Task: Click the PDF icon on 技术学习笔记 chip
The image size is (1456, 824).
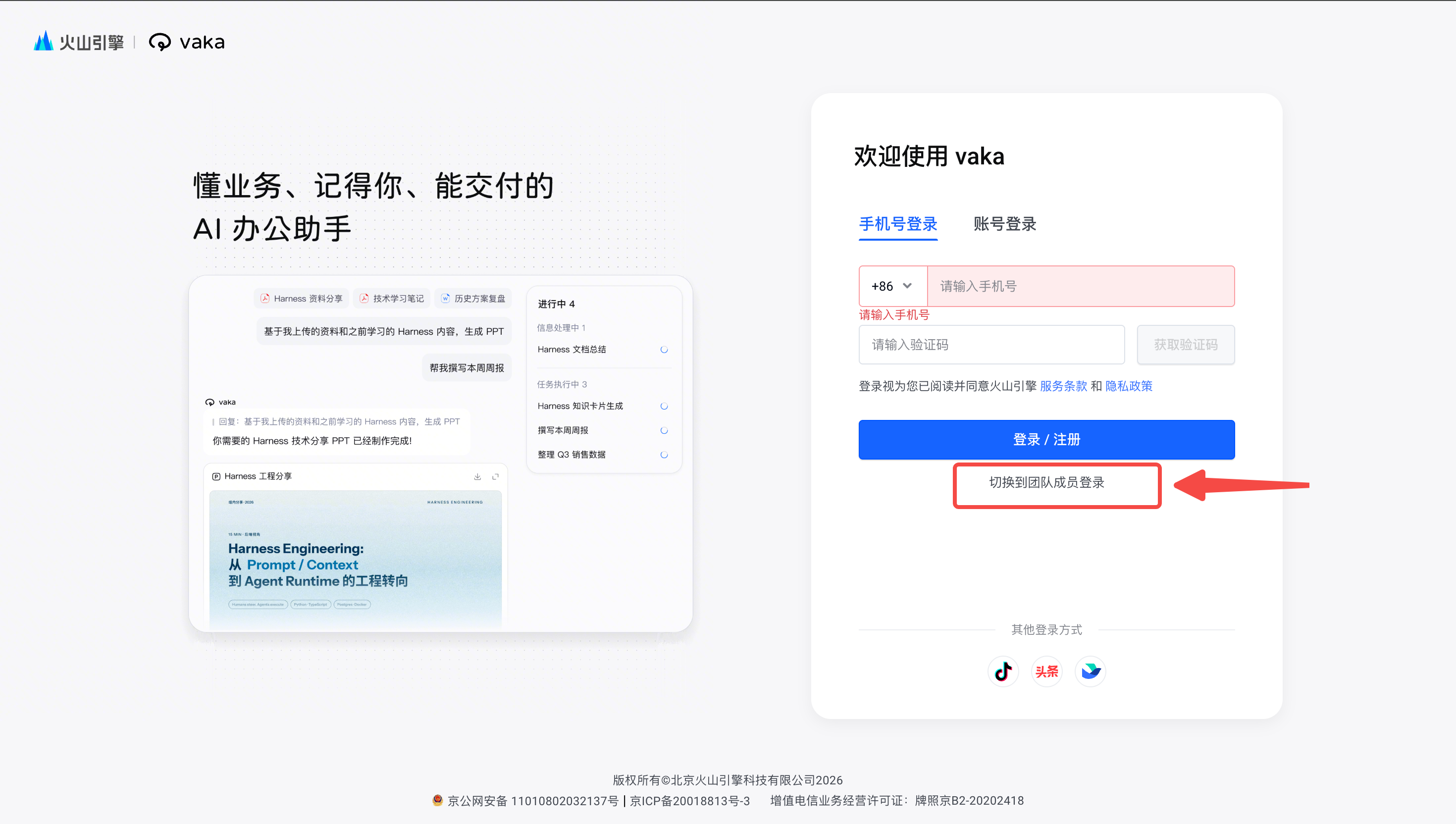Action: 364,298
